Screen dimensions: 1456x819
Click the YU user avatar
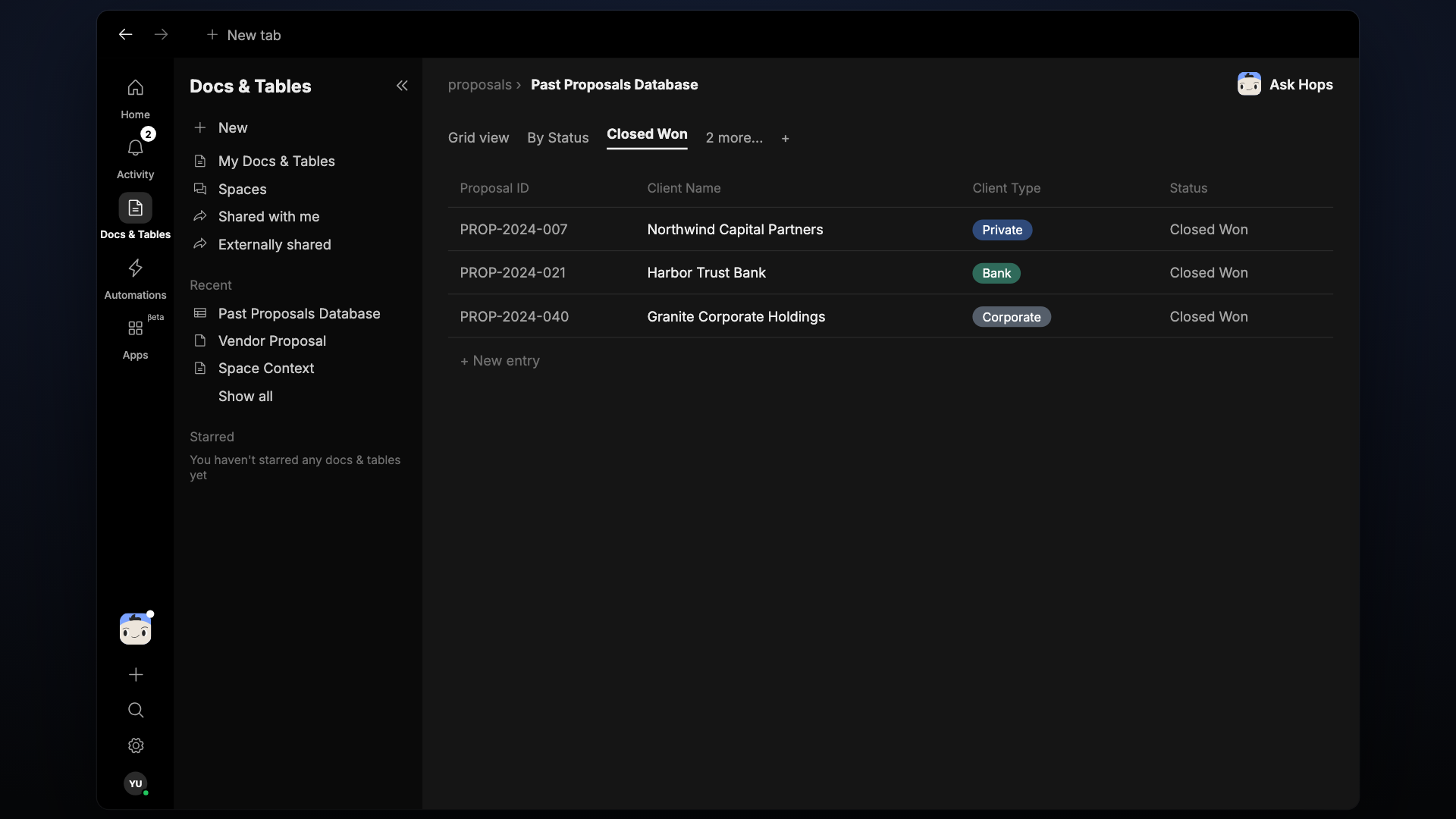[x=136, y=783]
